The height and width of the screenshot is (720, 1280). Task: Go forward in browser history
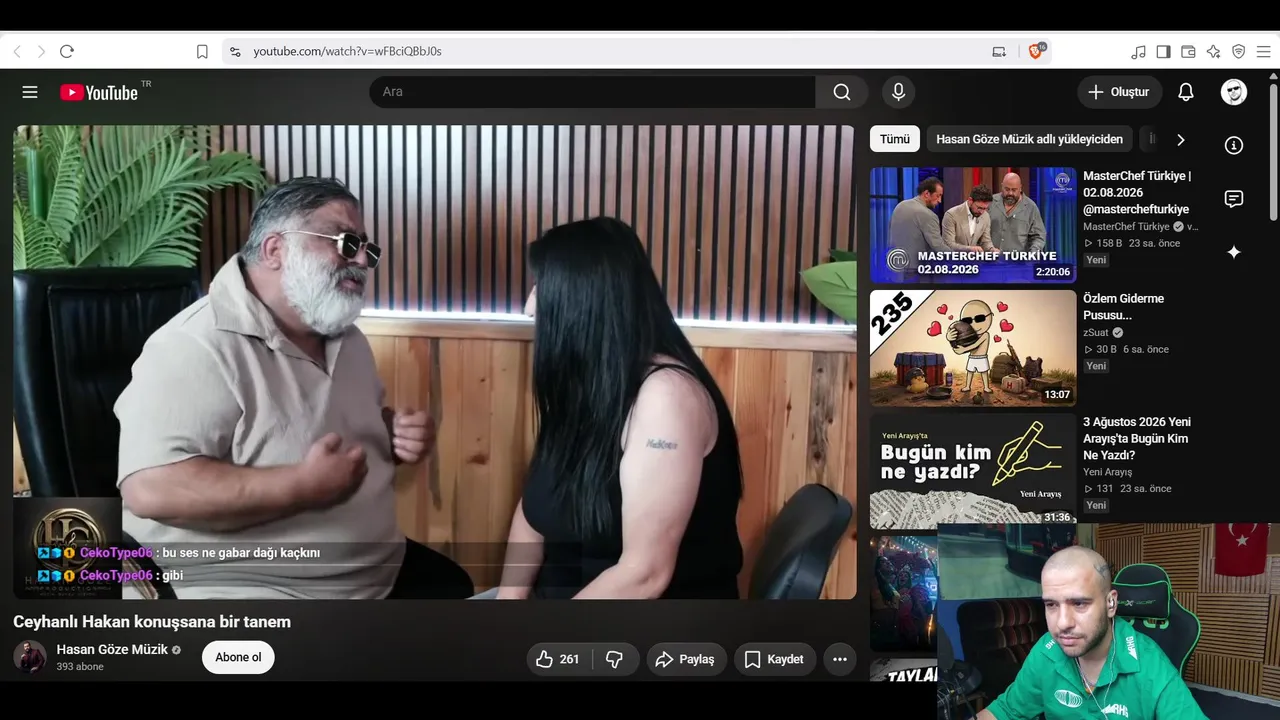(41, 51)
